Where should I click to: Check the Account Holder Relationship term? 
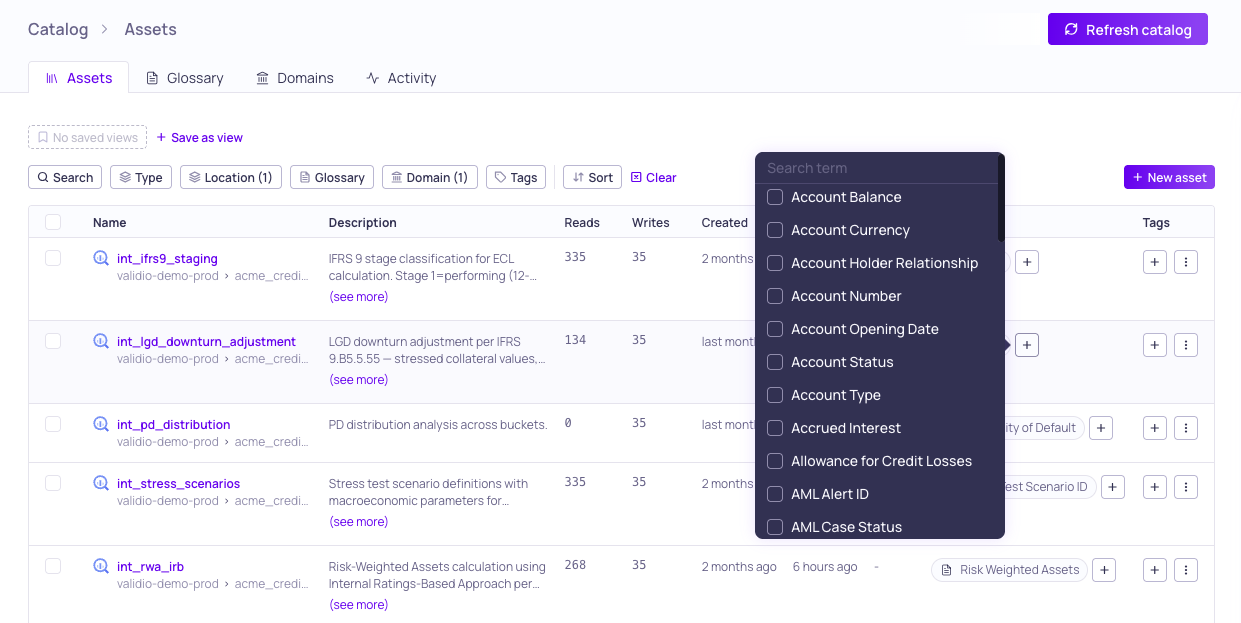[775, 263]
